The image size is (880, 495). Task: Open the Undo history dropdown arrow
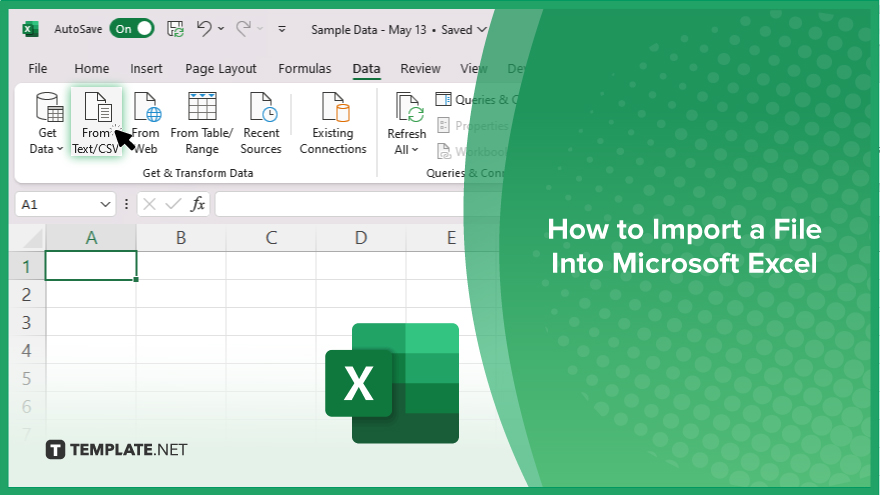(x=221, y=29)
